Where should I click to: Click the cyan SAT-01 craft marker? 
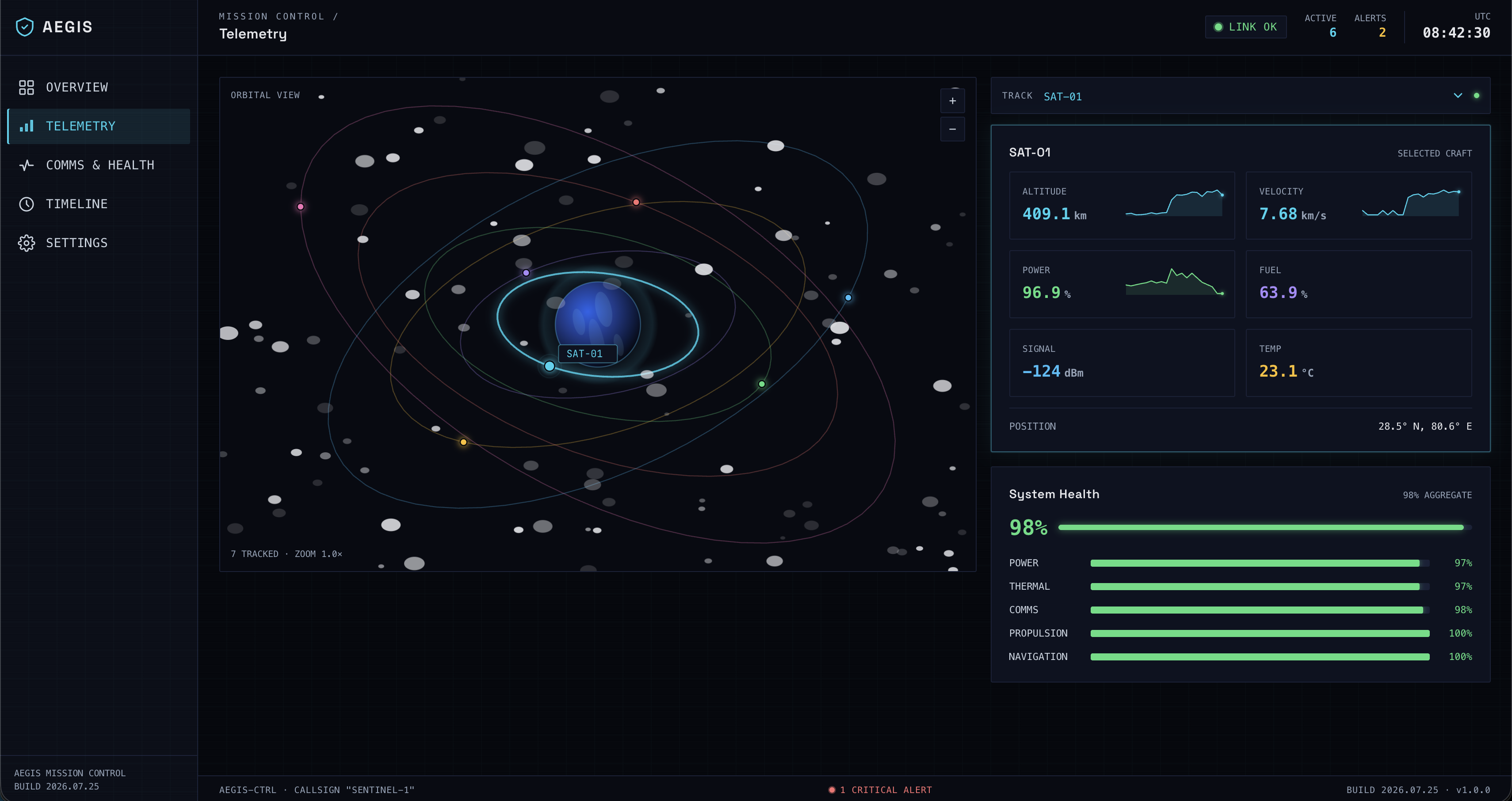[550, 366]
